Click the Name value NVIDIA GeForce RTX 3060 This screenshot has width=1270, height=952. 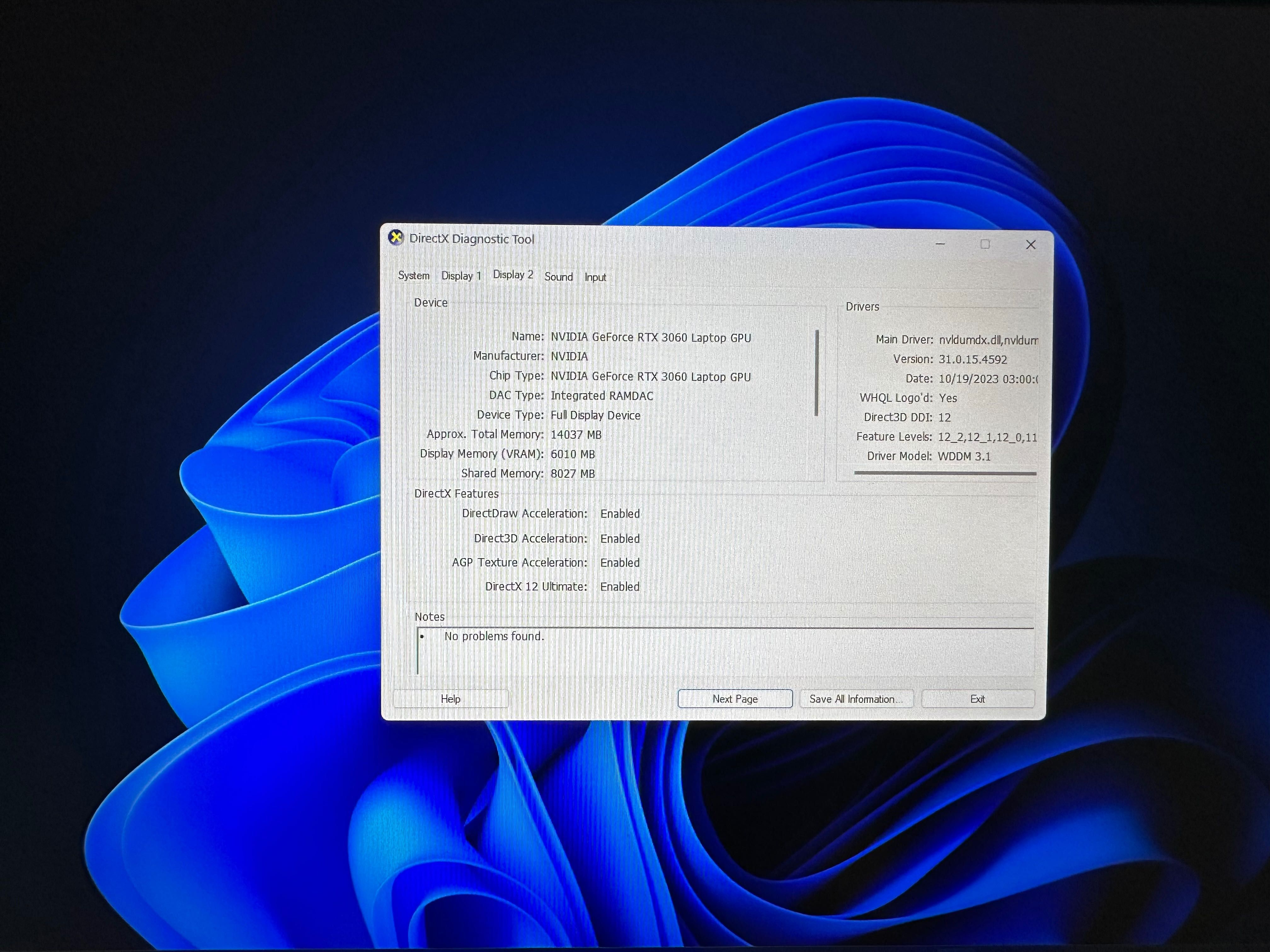pyautogui.click(x=650, y=337)
